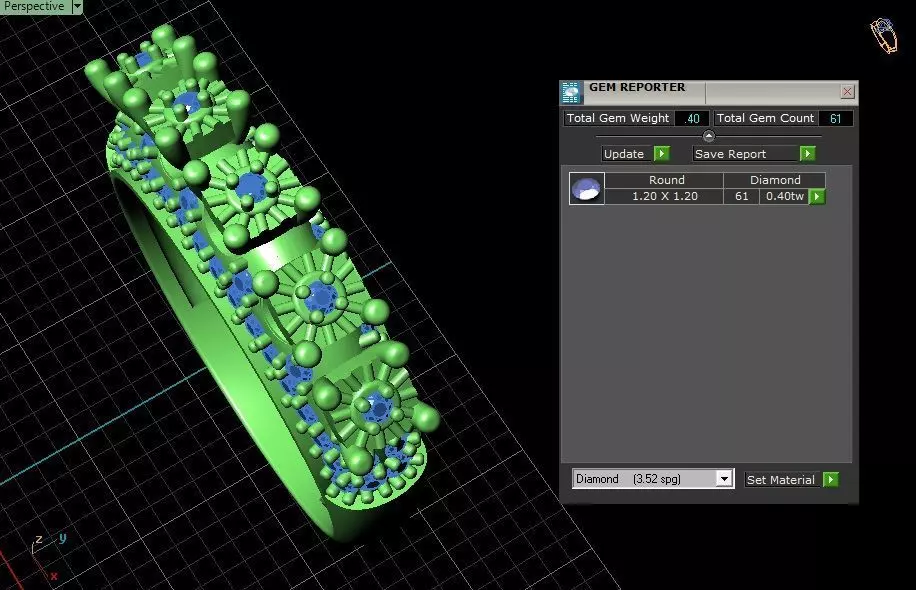Click the ring thumbnail icon in the top-right corner
Screen dimensions: 916x590
[x=883, y=36]
